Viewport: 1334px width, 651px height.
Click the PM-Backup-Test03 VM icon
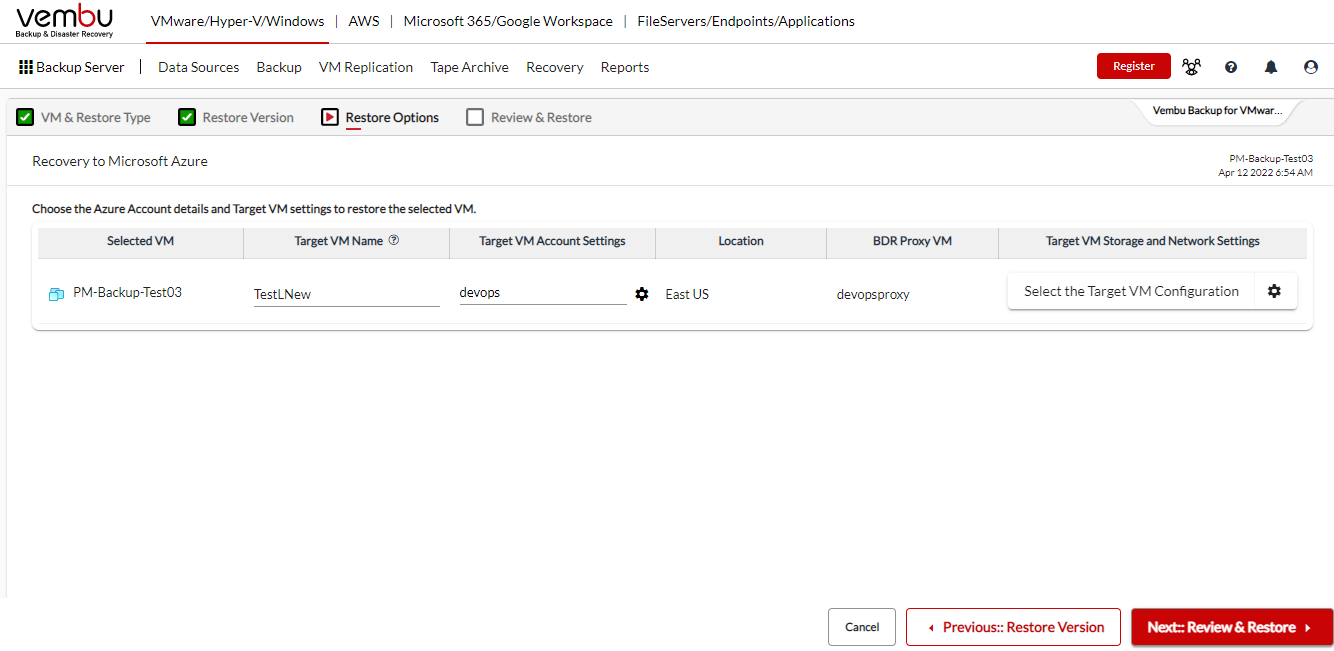pos(56,294)
